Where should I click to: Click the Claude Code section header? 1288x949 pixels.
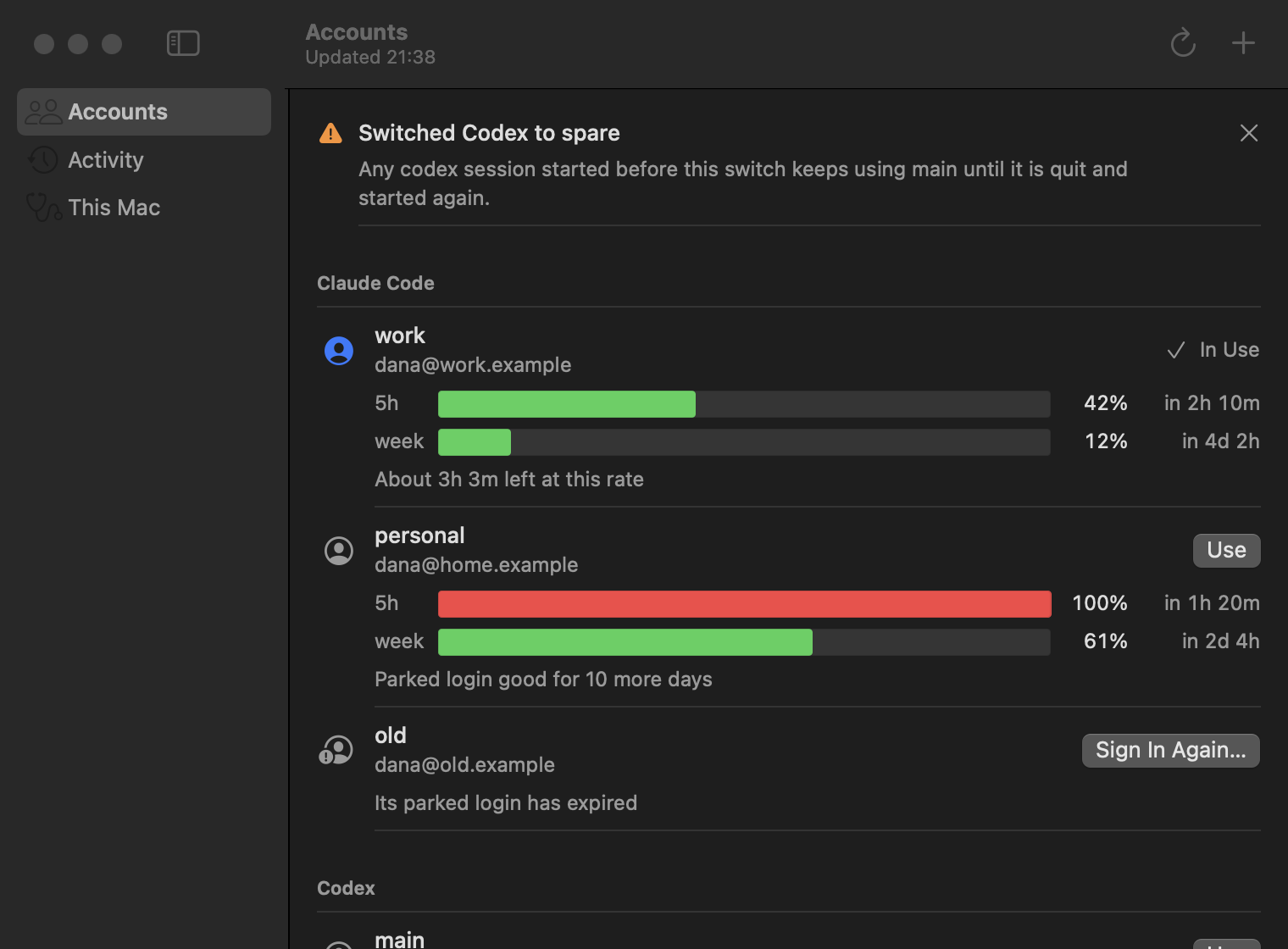[375, 283]
